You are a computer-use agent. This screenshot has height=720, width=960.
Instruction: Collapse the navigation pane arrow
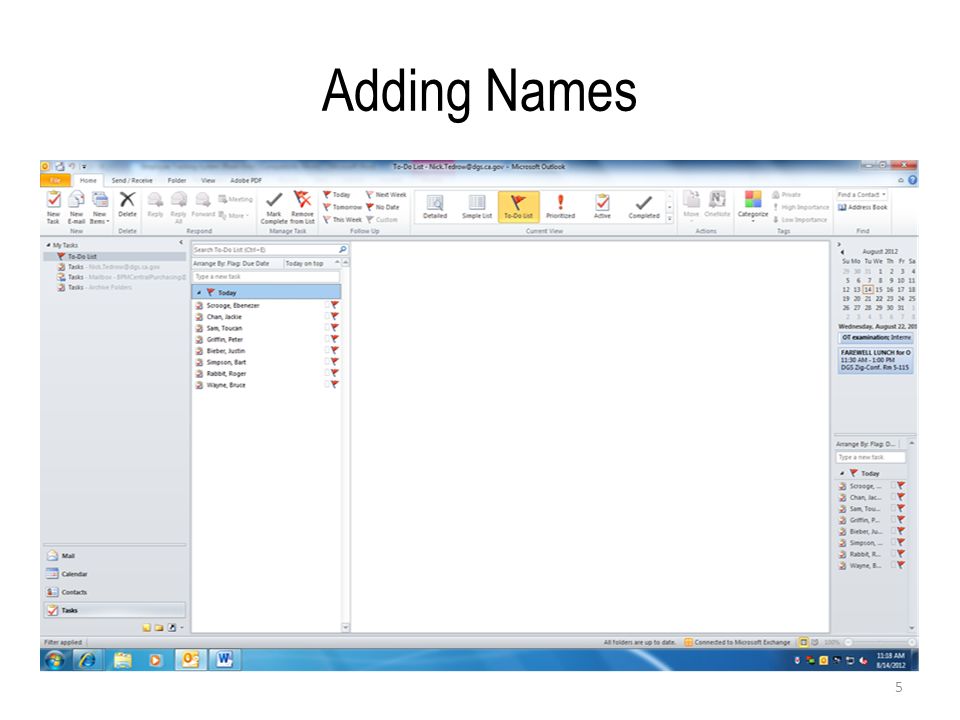[181, 243]
